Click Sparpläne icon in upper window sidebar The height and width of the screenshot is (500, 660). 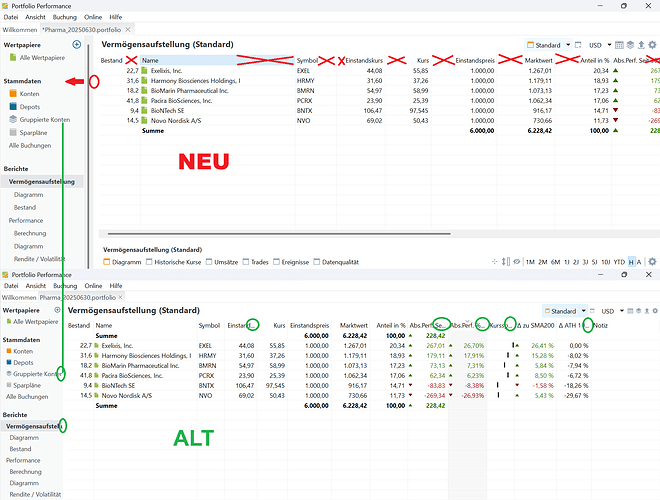13,133
